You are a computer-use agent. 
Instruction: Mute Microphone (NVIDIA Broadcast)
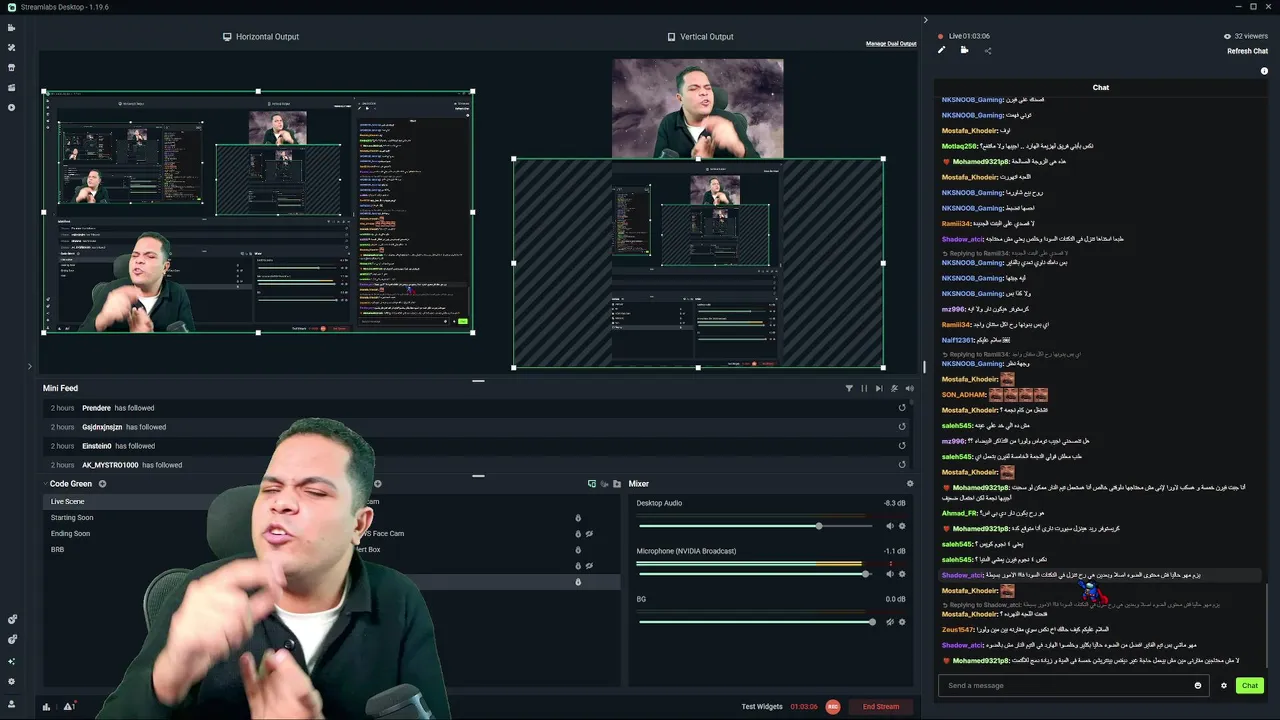point(889,574)
